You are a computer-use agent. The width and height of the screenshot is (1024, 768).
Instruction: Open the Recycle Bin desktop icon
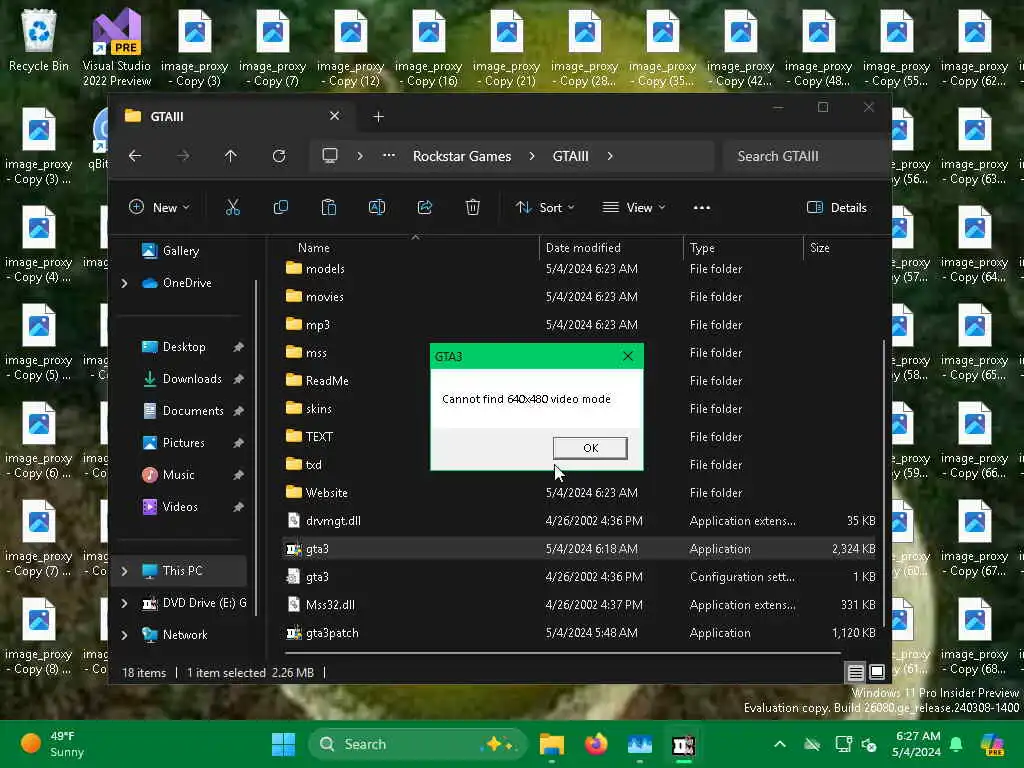click(x=39, y=41)
